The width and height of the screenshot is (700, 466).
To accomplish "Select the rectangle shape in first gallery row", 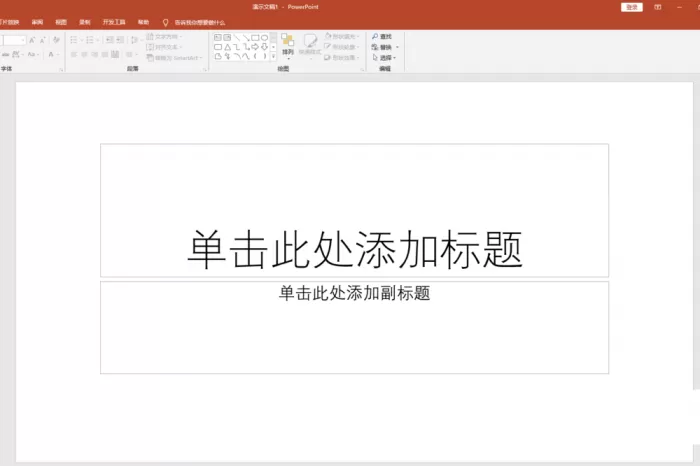I will point(255,37).
